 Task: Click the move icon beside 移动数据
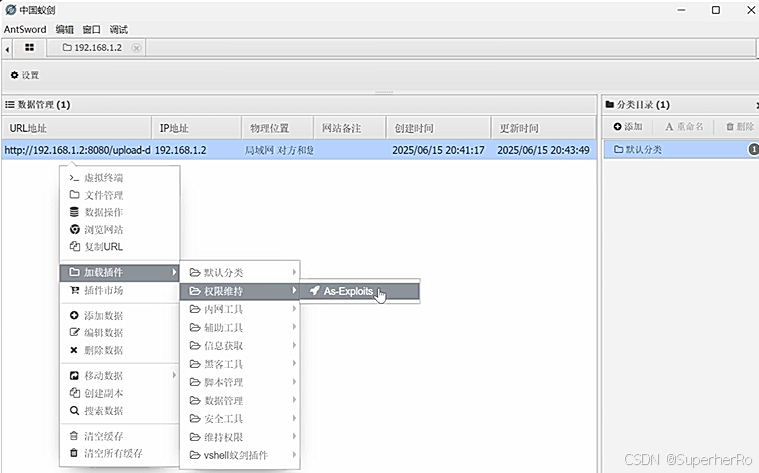(74, 376)
